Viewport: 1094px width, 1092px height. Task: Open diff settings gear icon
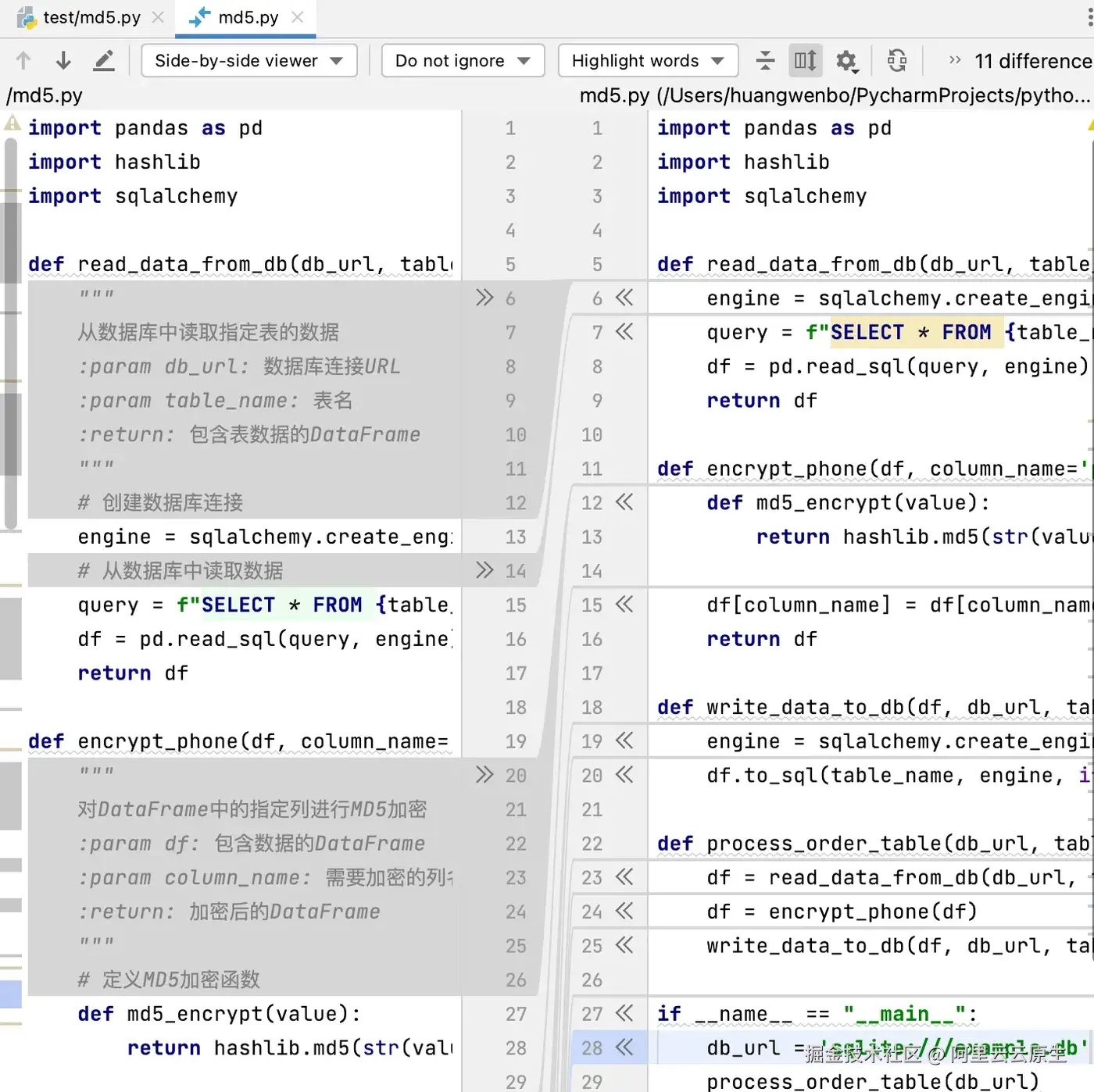(x=847, y=61)
